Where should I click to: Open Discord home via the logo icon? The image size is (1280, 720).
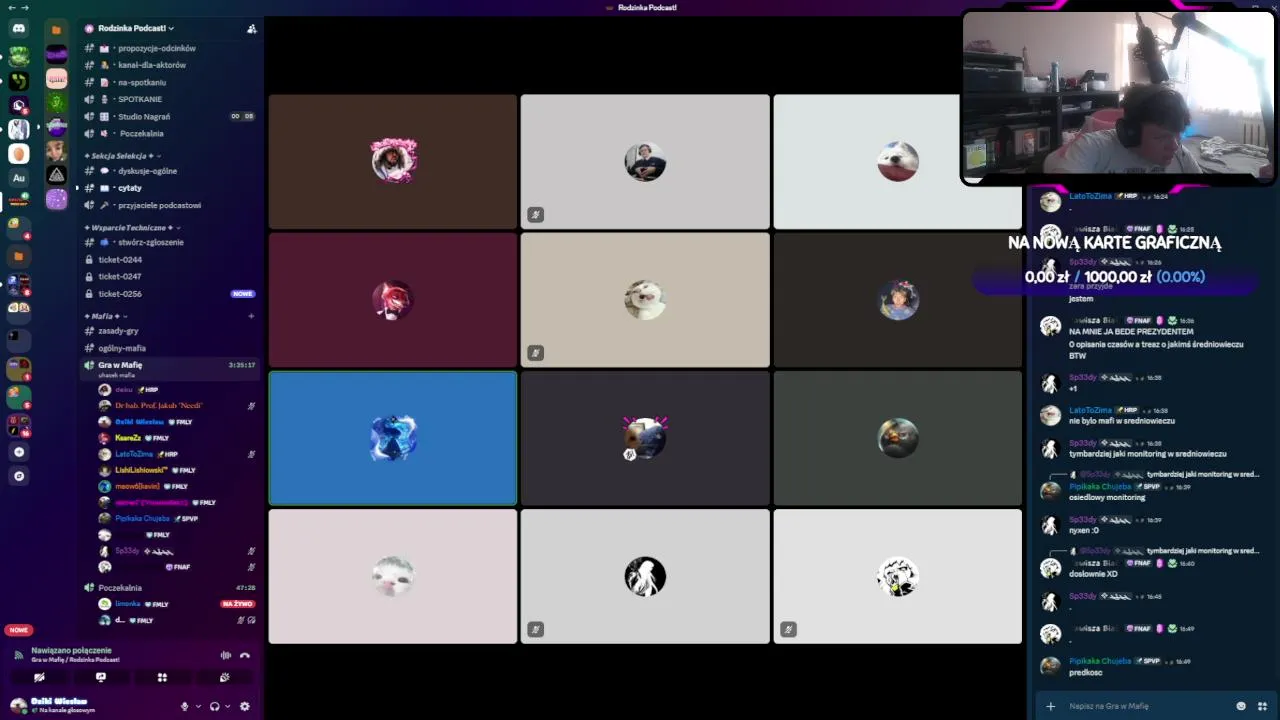[18, 29]
